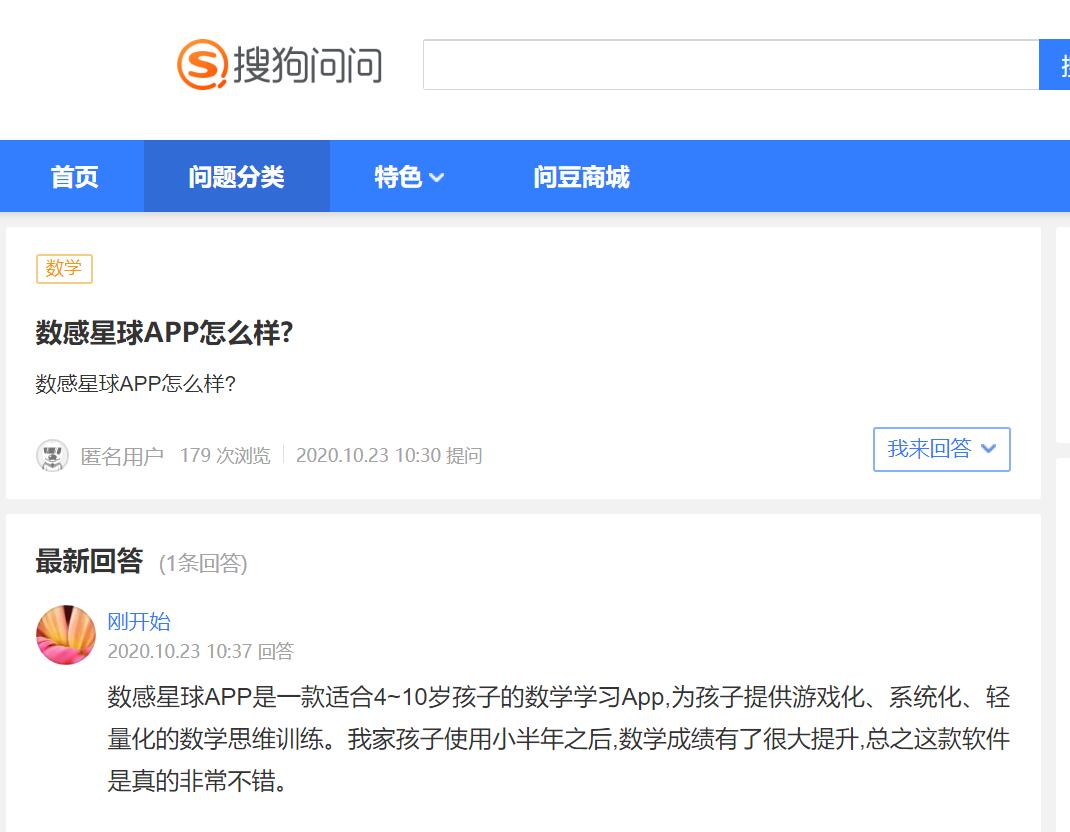Click the 2020.10.23 10:30 提问 timestamp

click(389, 455)
